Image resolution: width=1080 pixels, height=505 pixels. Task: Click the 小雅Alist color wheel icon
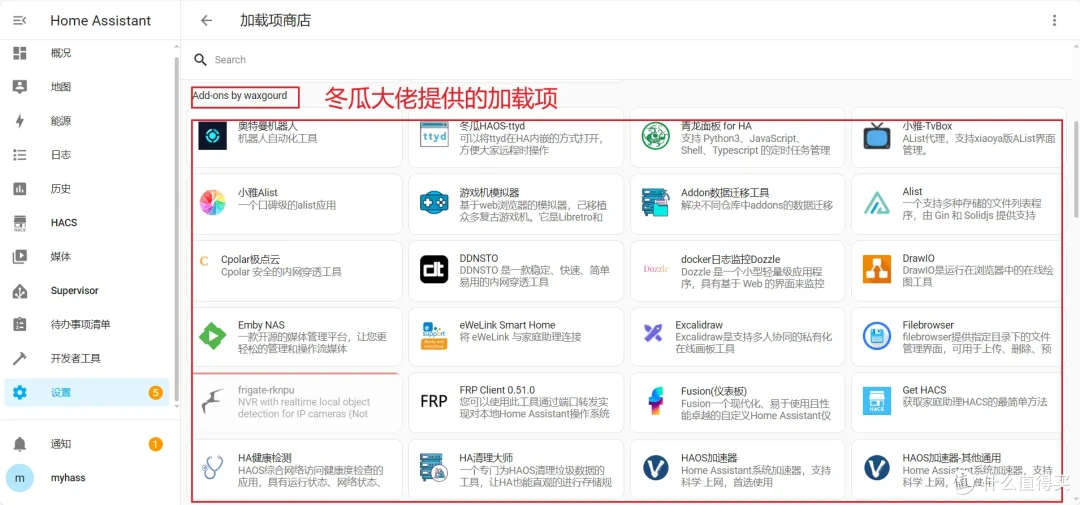click(x=212, y=203)
